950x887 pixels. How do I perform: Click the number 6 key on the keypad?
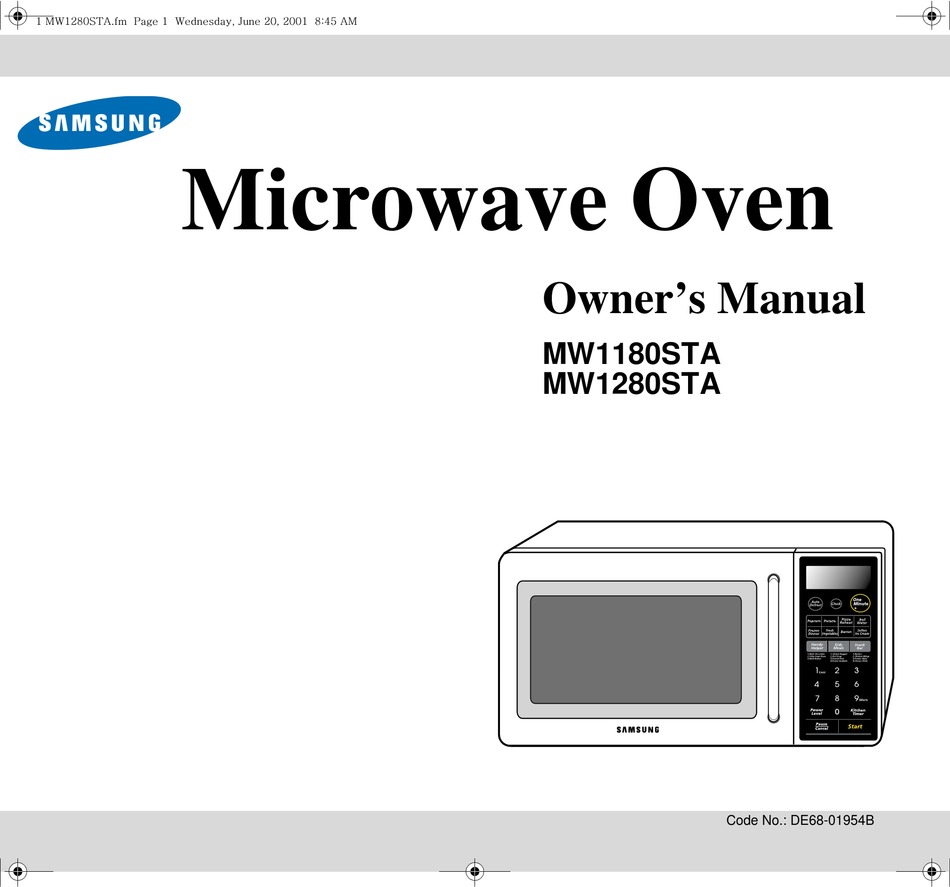[857, 684]
